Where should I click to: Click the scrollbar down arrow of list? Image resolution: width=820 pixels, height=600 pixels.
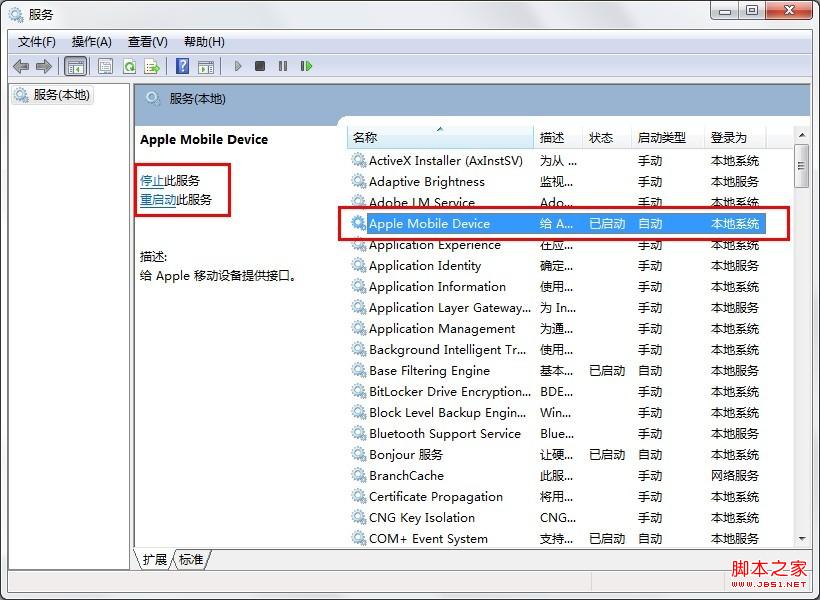pos(802,539)
